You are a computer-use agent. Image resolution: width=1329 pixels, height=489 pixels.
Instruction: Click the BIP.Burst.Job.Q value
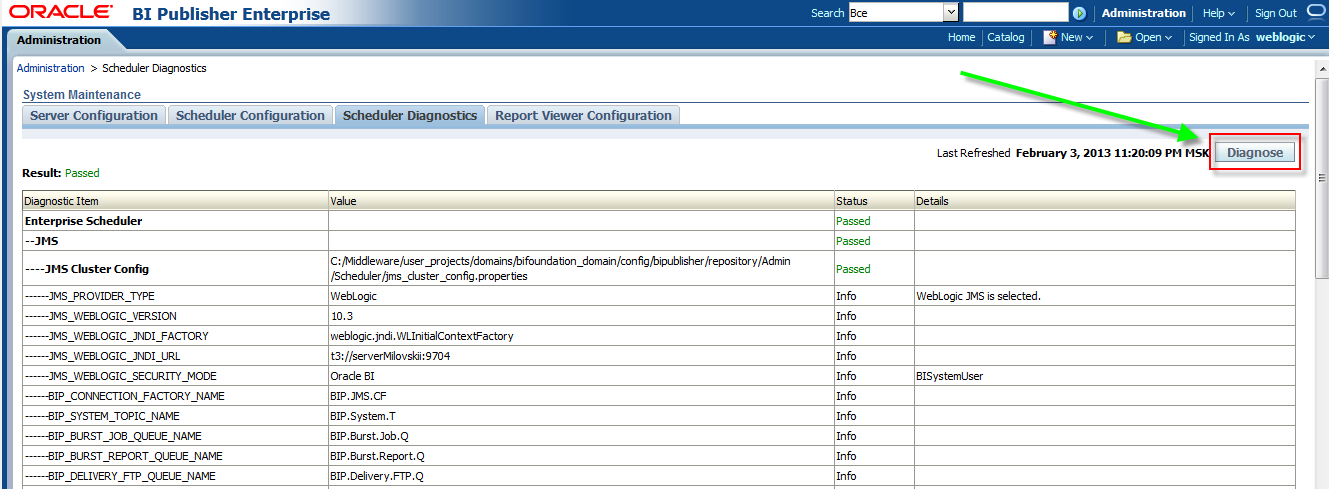pos(370,436)
